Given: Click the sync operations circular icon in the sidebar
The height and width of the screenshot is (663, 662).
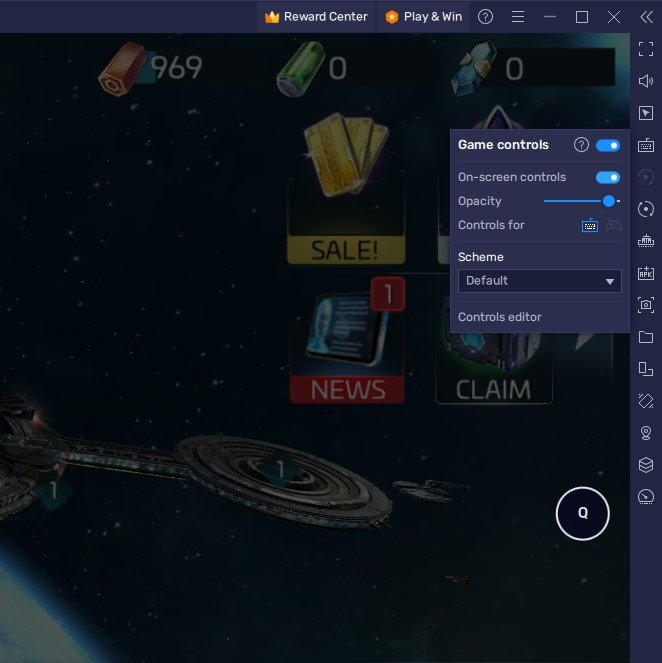Looking at the screenshot, I should (646, 209).
